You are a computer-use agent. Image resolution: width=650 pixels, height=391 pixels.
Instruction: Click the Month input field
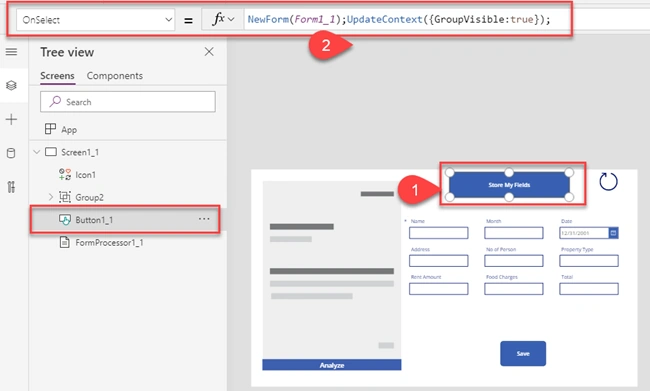click(514, 233)
